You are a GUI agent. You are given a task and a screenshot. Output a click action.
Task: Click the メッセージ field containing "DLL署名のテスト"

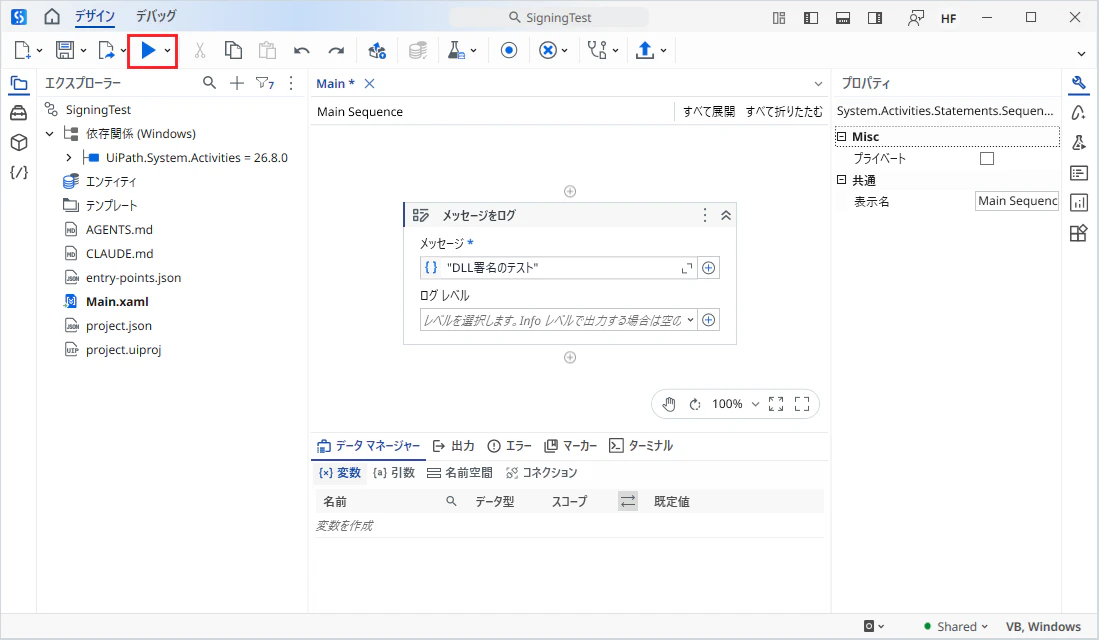click(x=559, y=268)
